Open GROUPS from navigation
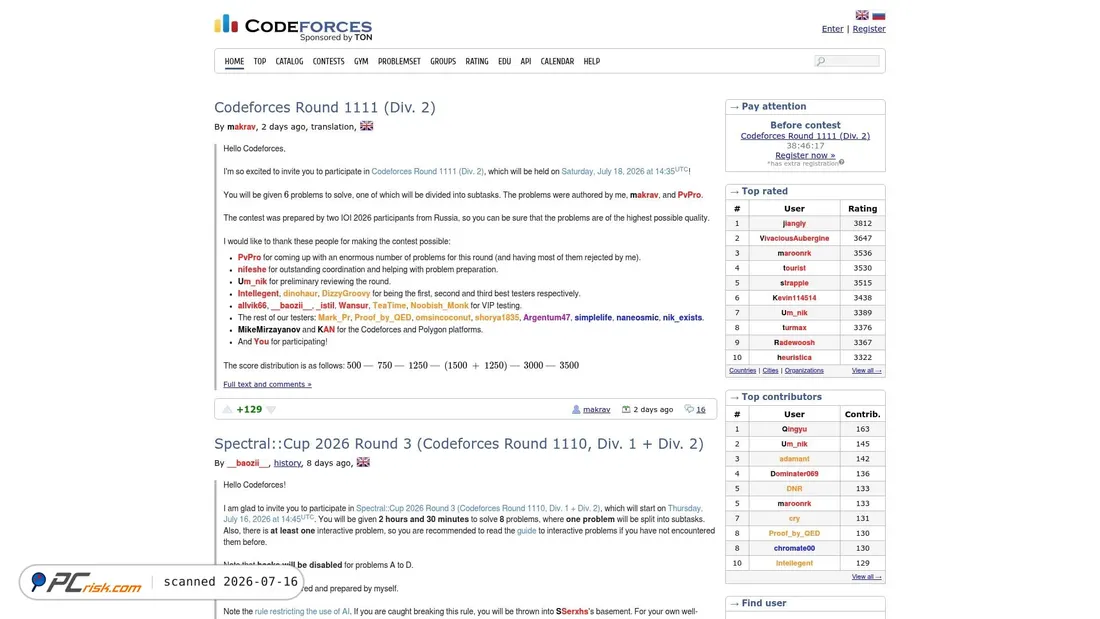This screenshot has height=619, width=1100. (x=443, y=62)
